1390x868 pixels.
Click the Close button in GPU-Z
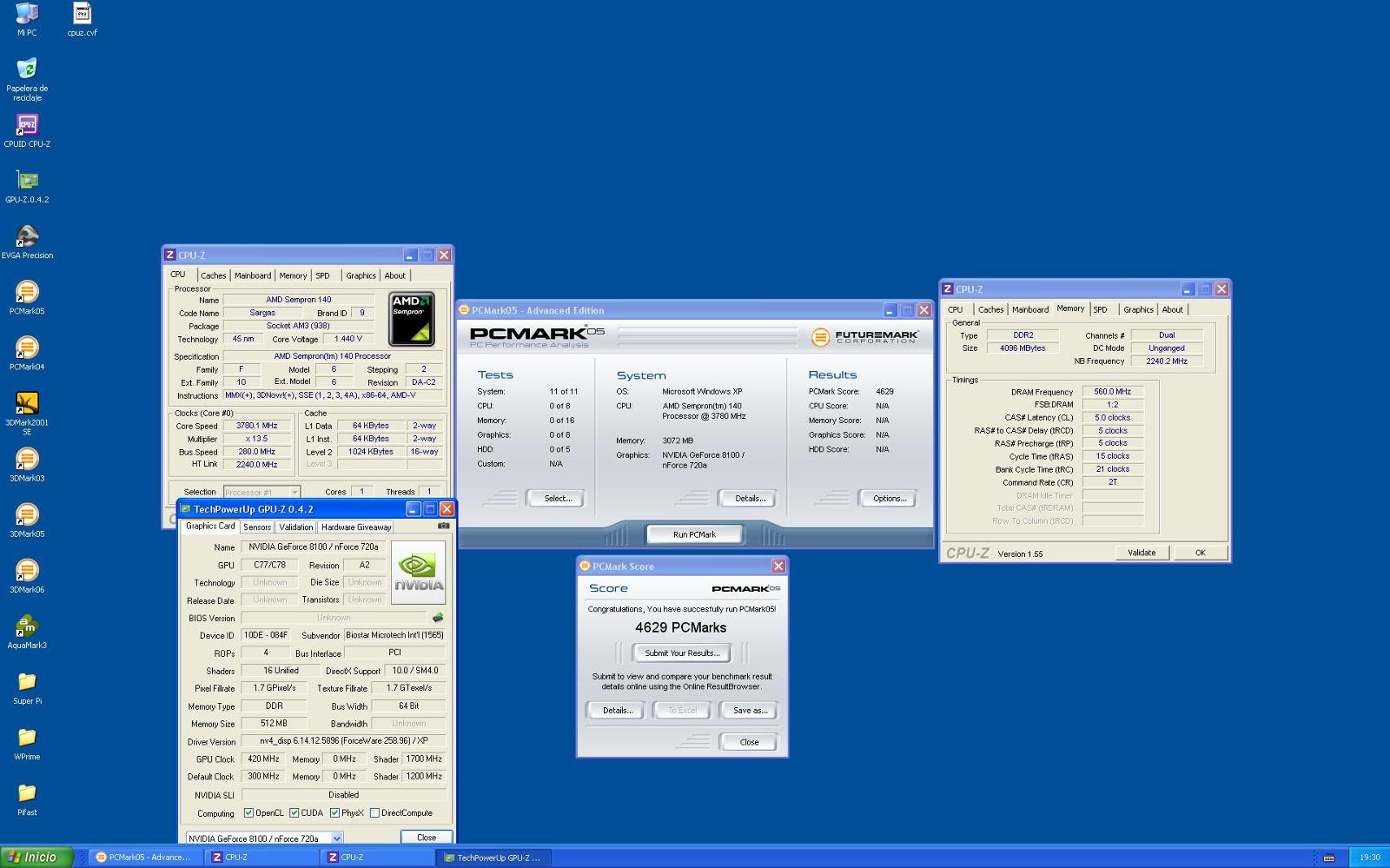pos(427,838)
